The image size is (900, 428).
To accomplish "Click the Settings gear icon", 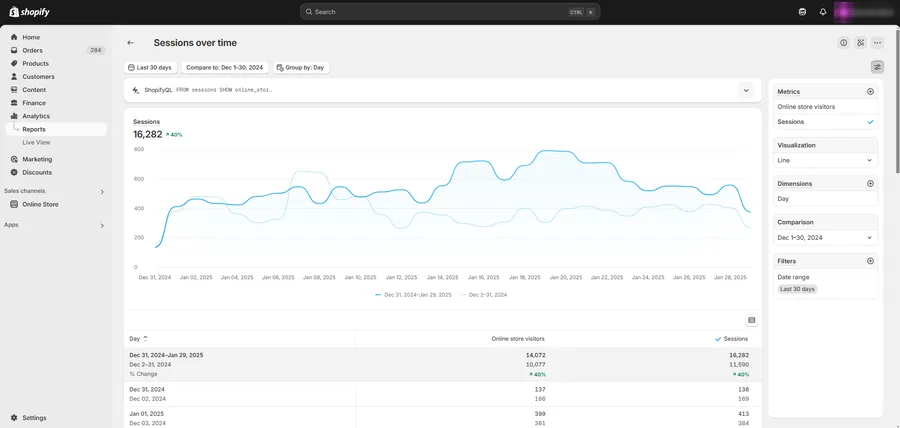I will (14, 418).
